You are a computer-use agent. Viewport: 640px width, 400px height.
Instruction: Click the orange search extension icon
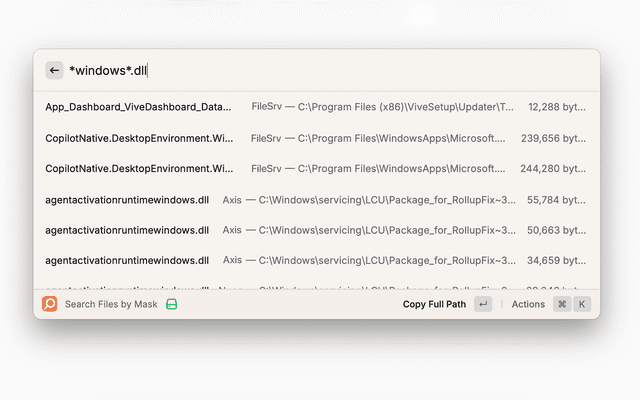(50, 304)
